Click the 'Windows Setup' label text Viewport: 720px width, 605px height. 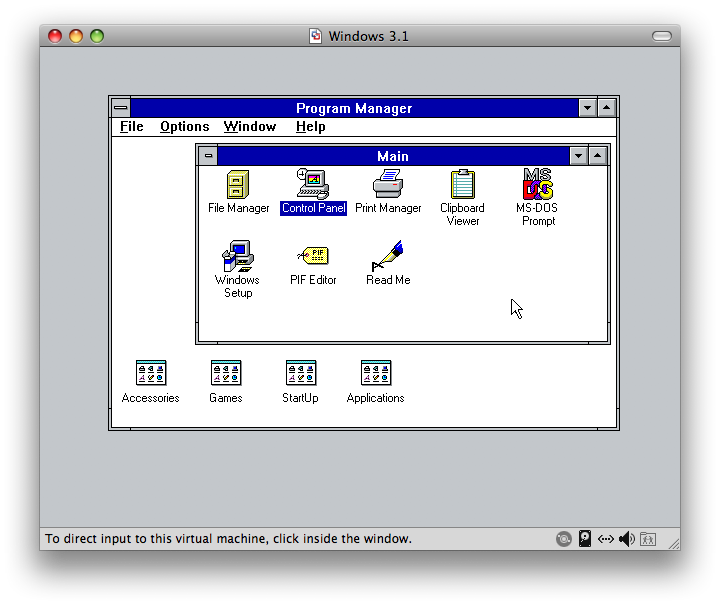point(237,286)
